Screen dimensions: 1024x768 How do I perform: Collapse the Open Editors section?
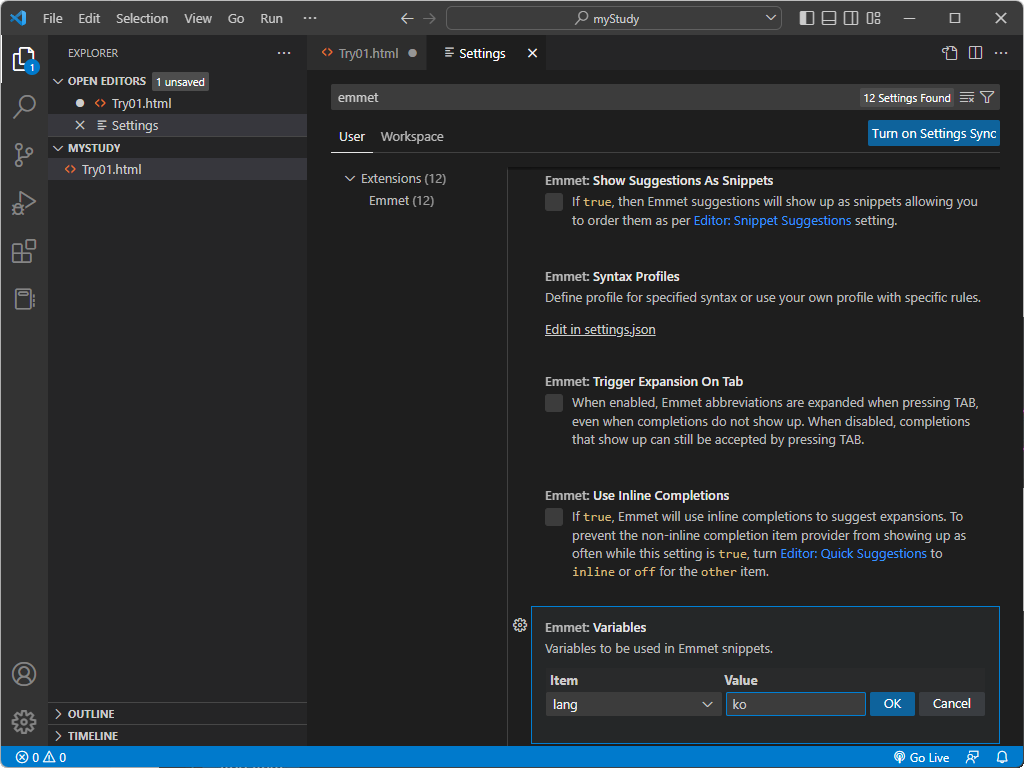(58, 81)
